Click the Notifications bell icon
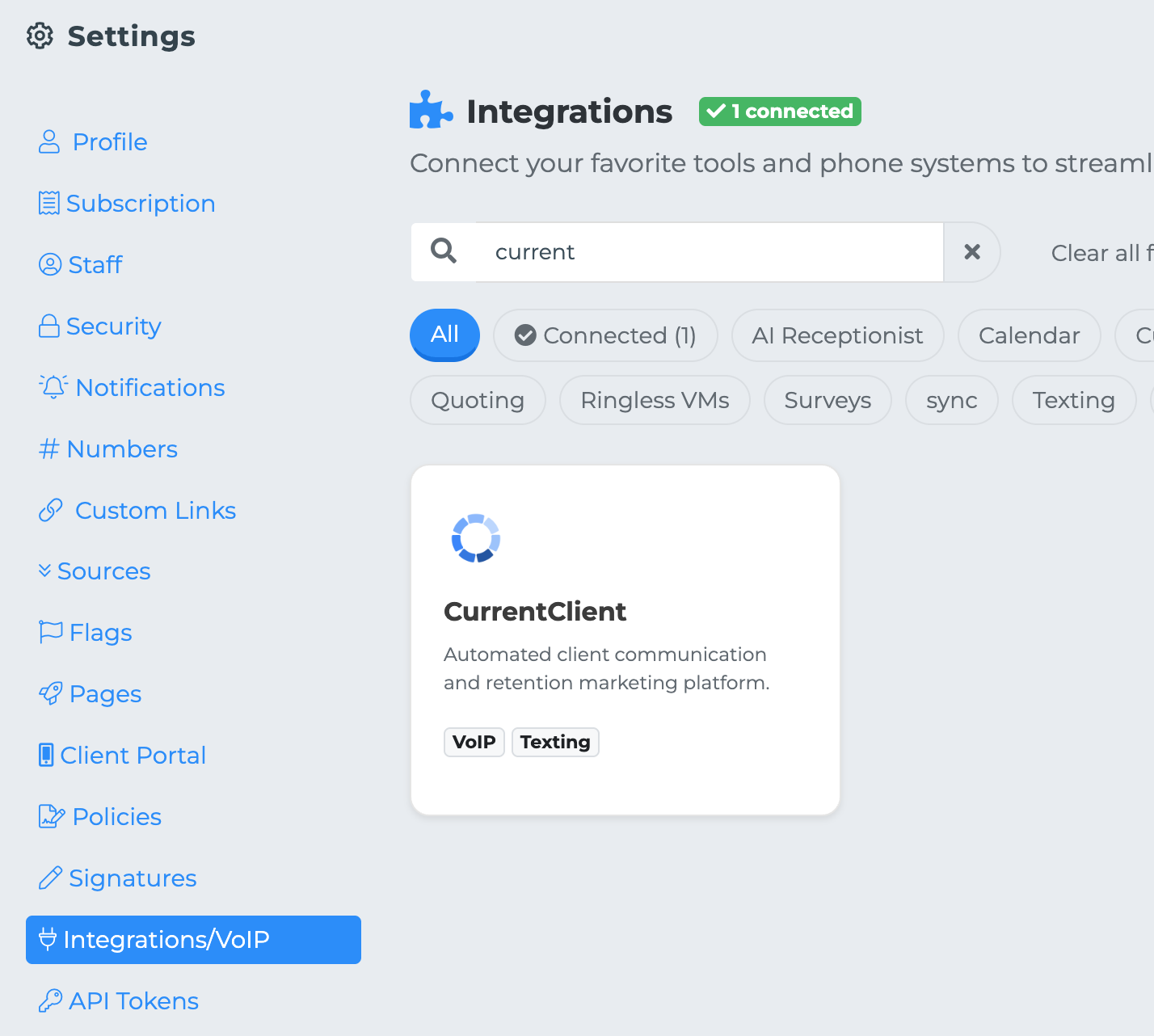This screenshot has width=1154, height=1036. tap(53, 387)
